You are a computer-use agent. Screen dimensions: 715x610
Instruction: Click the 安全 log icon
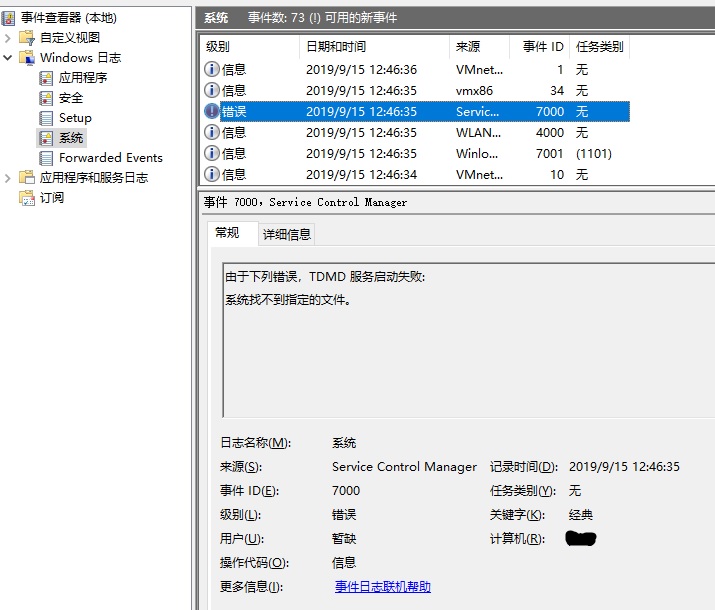46,98
